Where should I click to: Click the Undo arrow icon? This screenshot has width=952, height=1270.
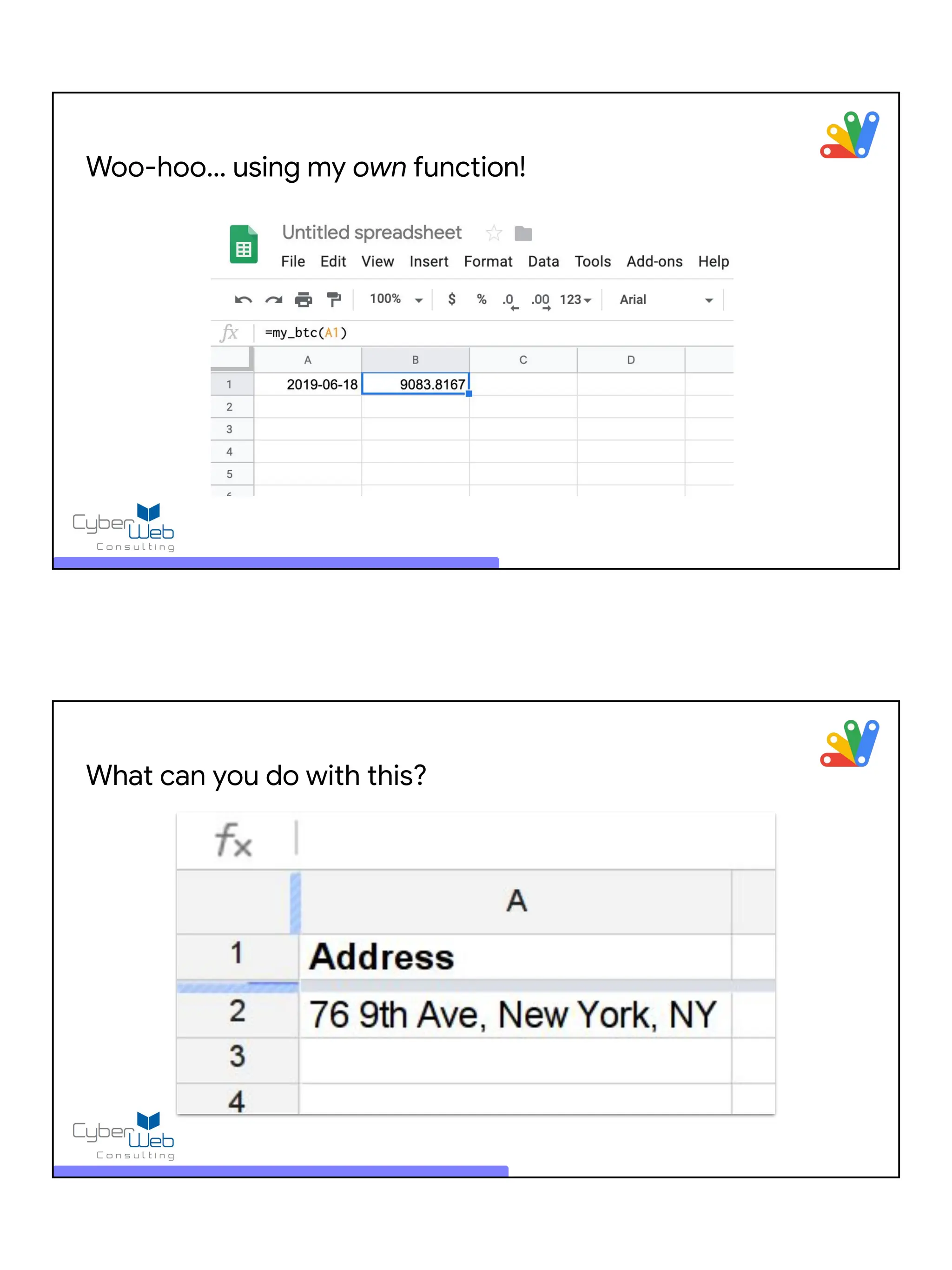click(243, 299)
